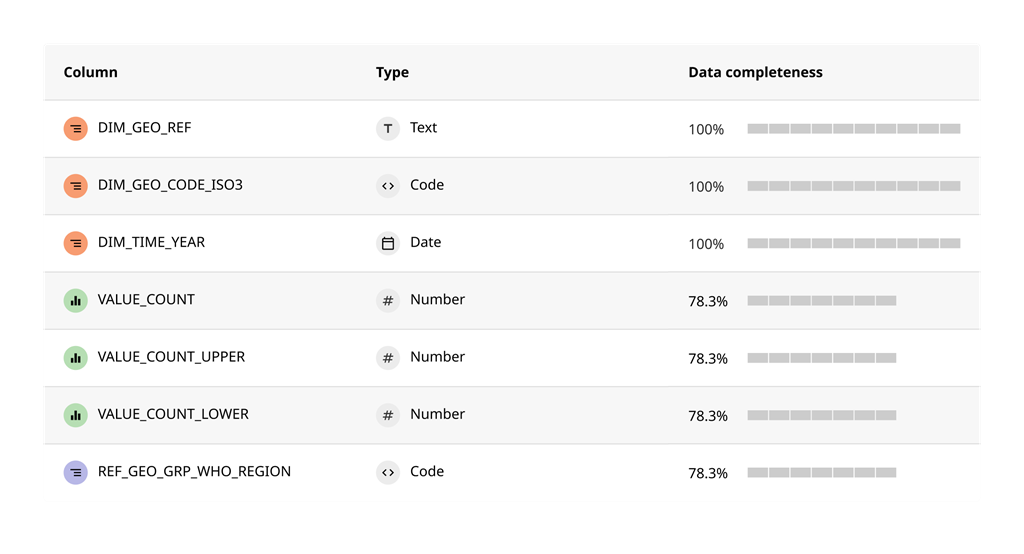1024x554 pixels.
Task: Click the VALUE_COUNT 78.3% completeness bar
Action: pyautogui.click(x=821, y=300)
